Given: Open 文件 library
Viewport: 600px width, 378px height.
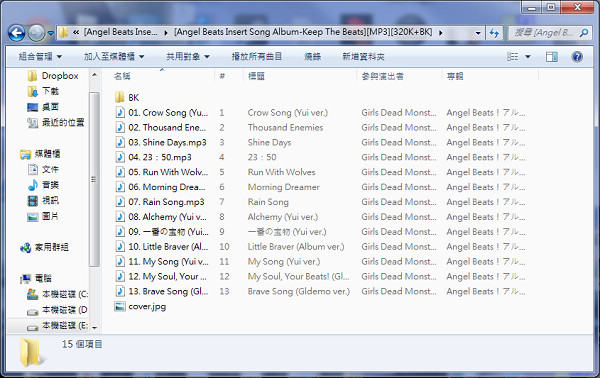Looking at the screenshot, I should (43, 169).
